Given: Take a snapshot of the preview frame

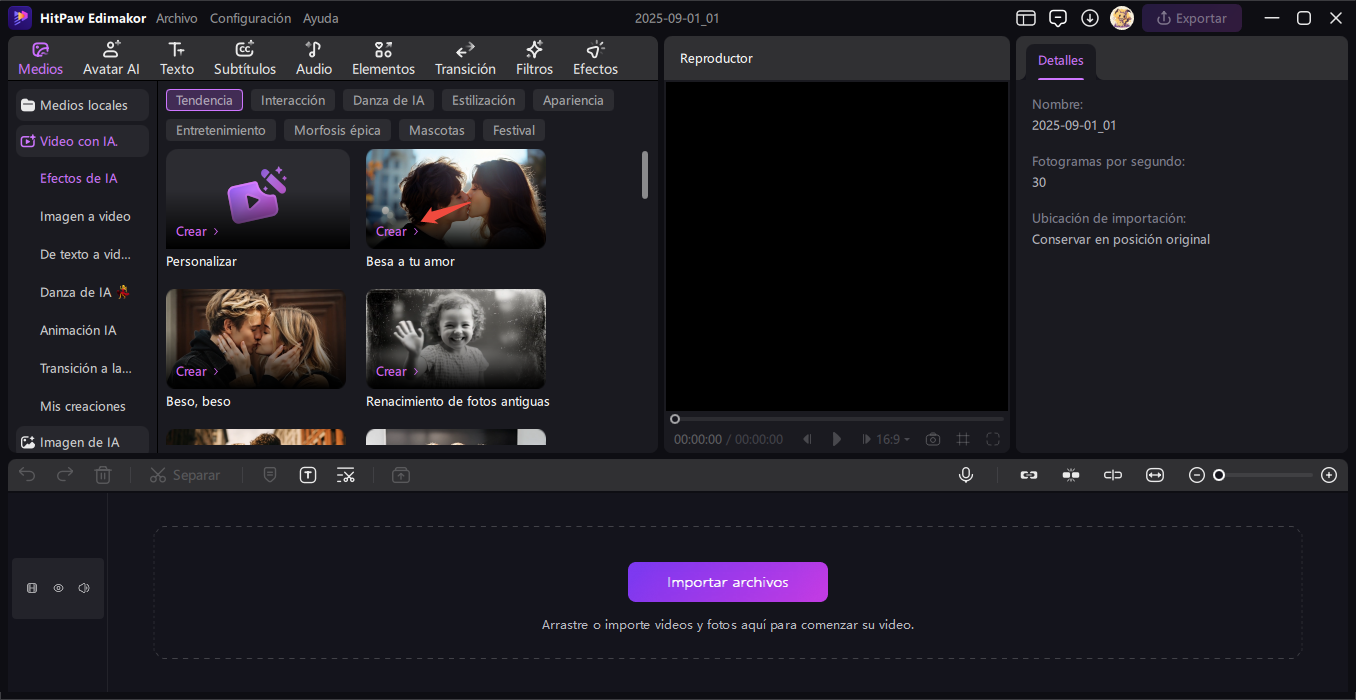Looking at the screenshot, I should [932, 438].
